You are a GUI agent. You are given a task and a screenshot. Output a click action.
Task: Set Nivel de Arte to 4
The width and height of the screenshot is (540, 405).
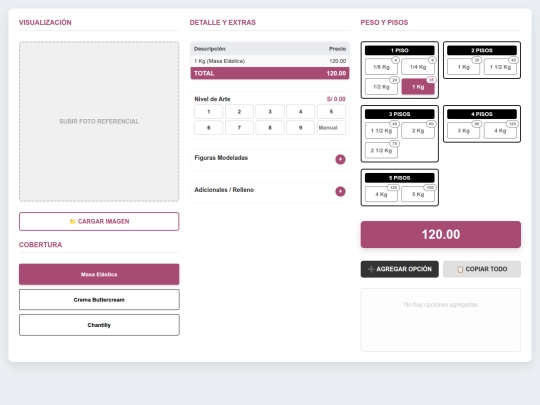pyautogui.click(x=301, y=112)
